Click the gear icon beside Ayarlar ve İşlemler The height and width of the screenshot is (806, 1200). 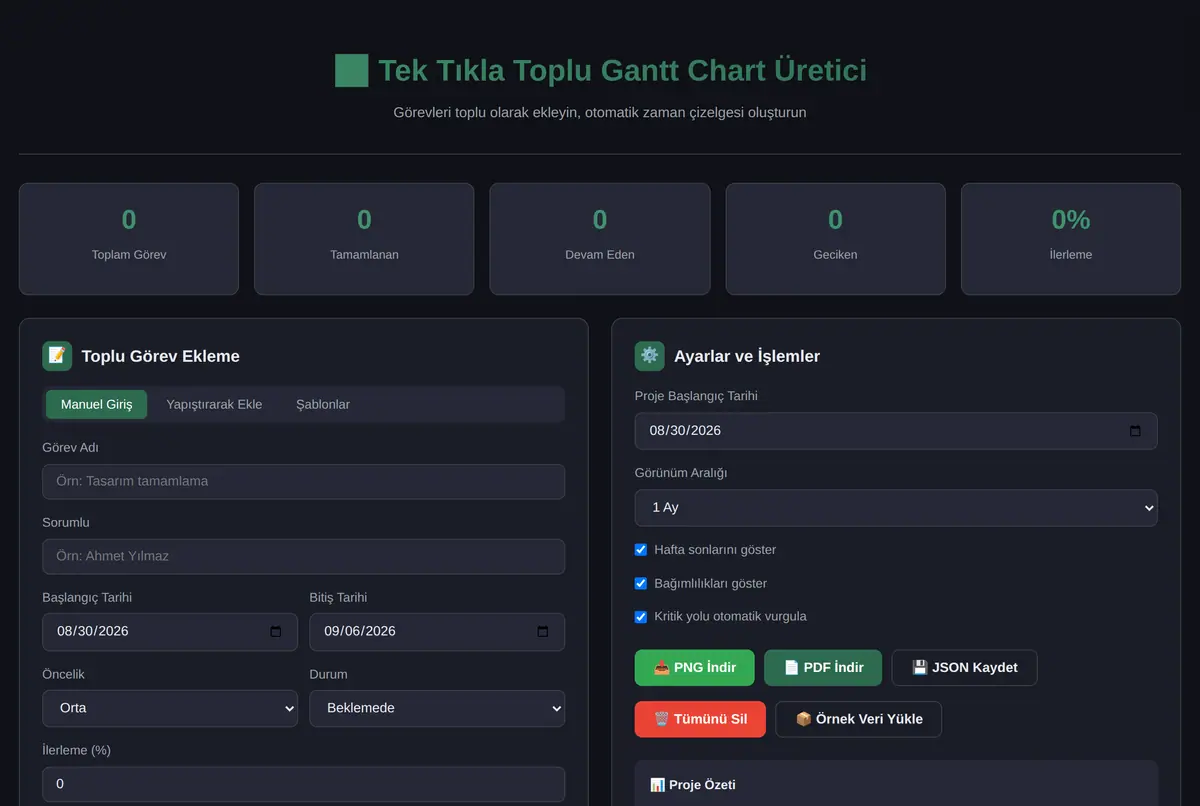click(x=650, y=356)
